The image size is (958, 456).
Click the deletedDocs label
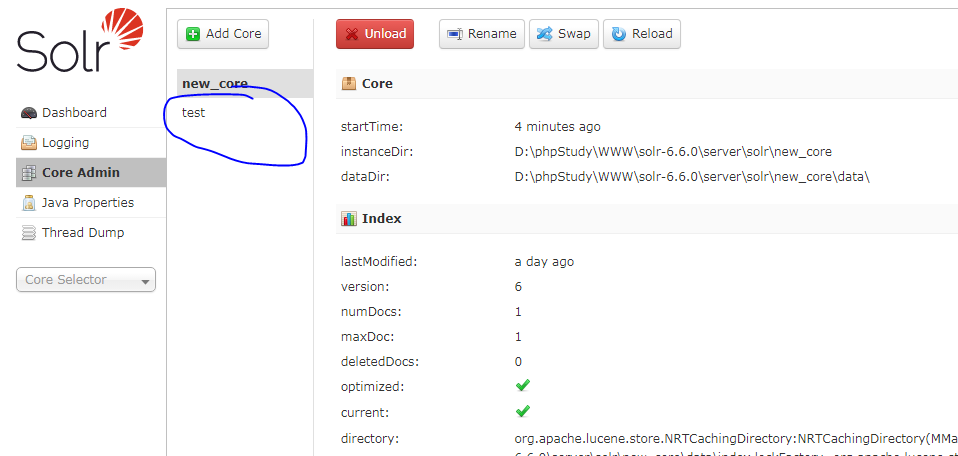click(x=380, y=362)
